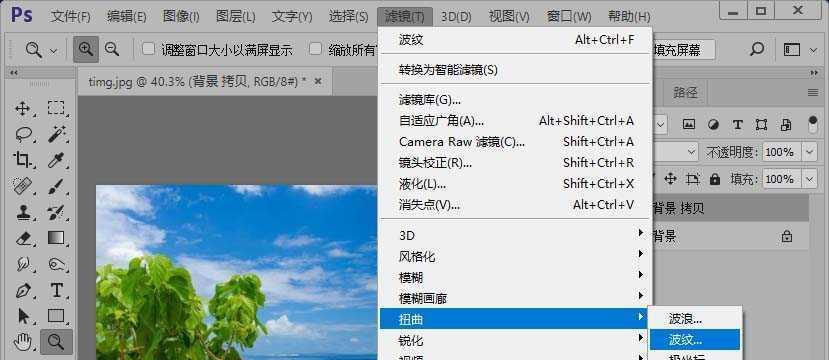This screenshot has height=360, width=829.
Task: Select the Rectangular Marquee tool
Action: click(56, 109)
